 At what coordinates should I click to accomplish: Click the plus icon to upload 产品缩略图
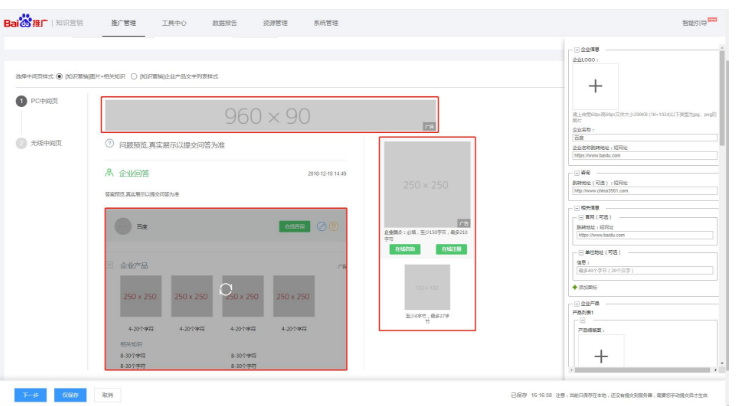600,355
